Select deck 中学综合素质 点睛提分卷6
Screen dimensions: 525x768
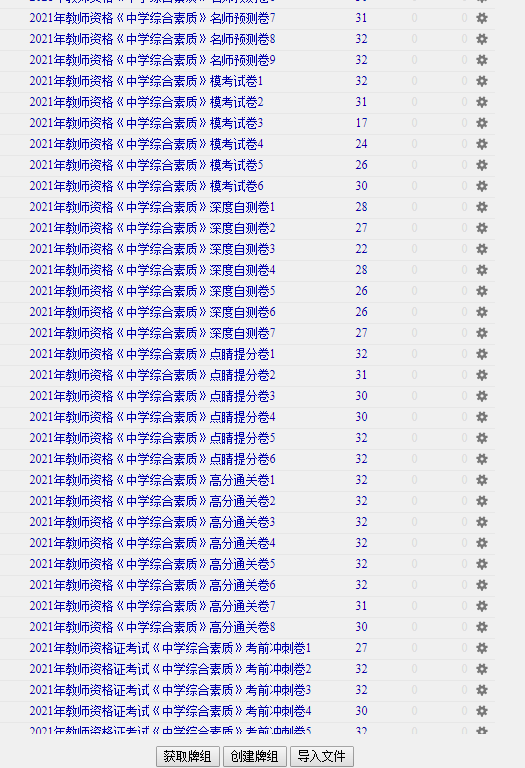point(152,459)
